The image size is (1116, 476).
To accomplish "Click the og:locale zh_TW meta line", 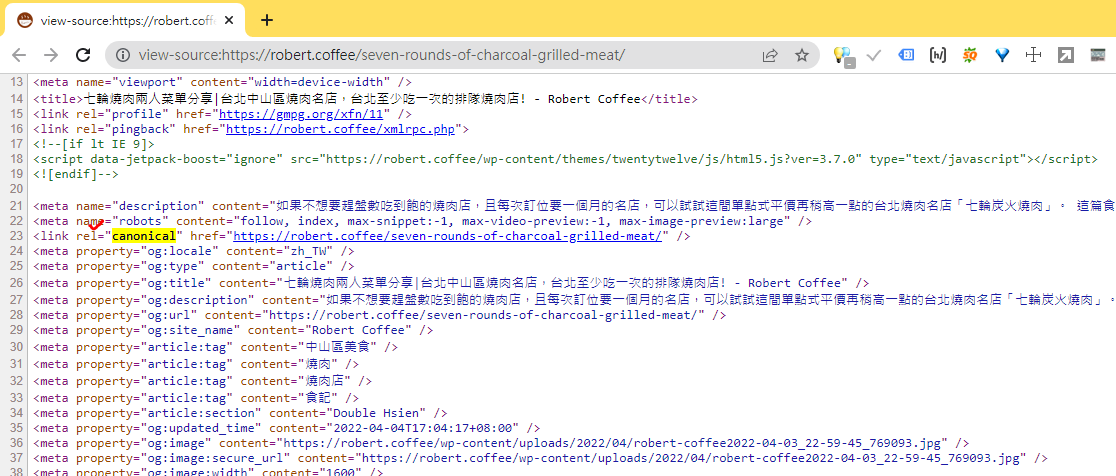I will point(194,252).
